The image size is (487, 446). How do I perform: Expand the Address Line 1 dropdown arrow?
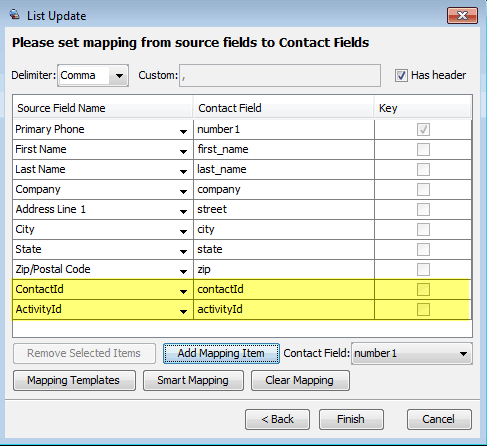coord(183,211)
